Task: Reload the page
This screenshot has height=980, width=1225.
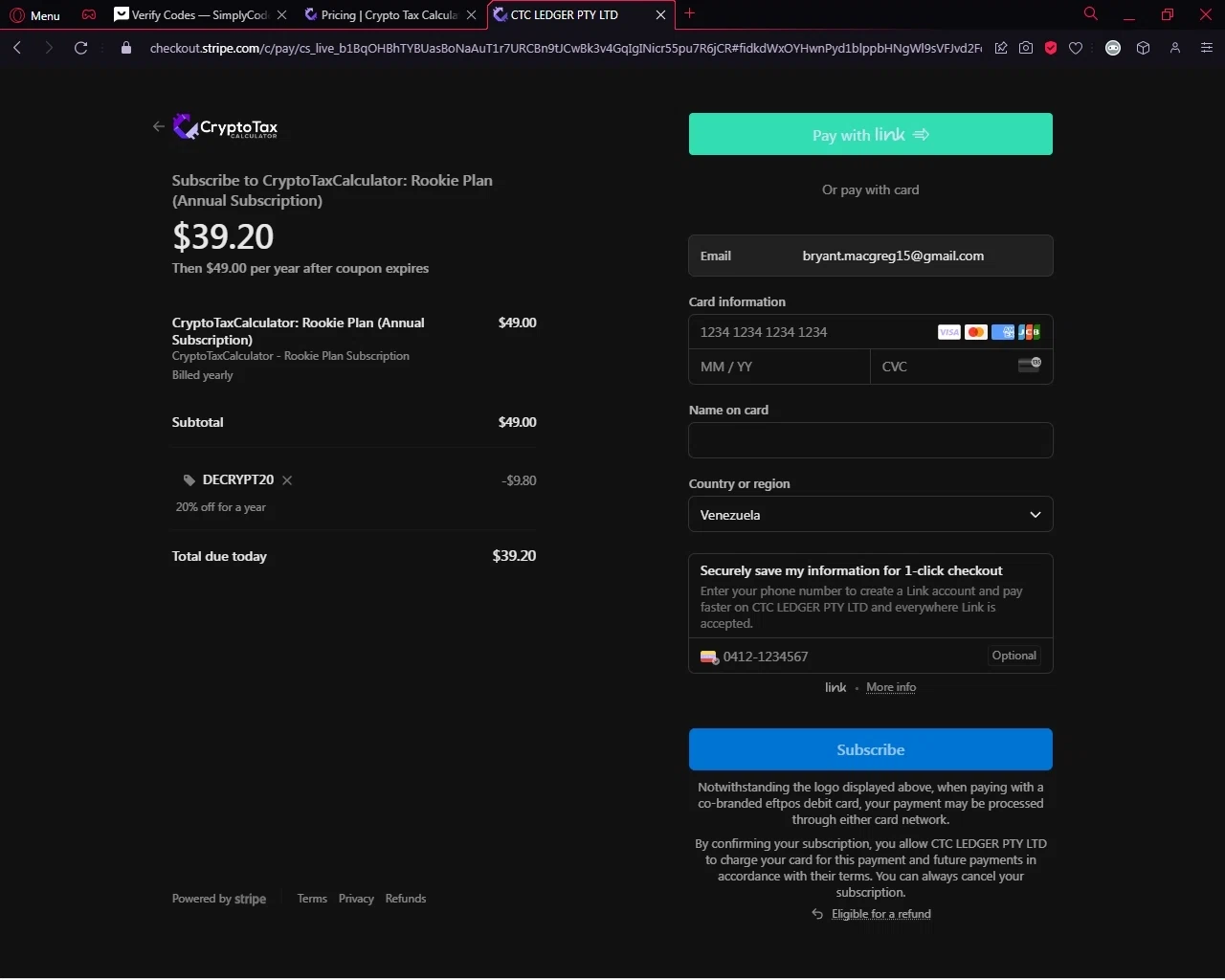Action: pos(81,48)
